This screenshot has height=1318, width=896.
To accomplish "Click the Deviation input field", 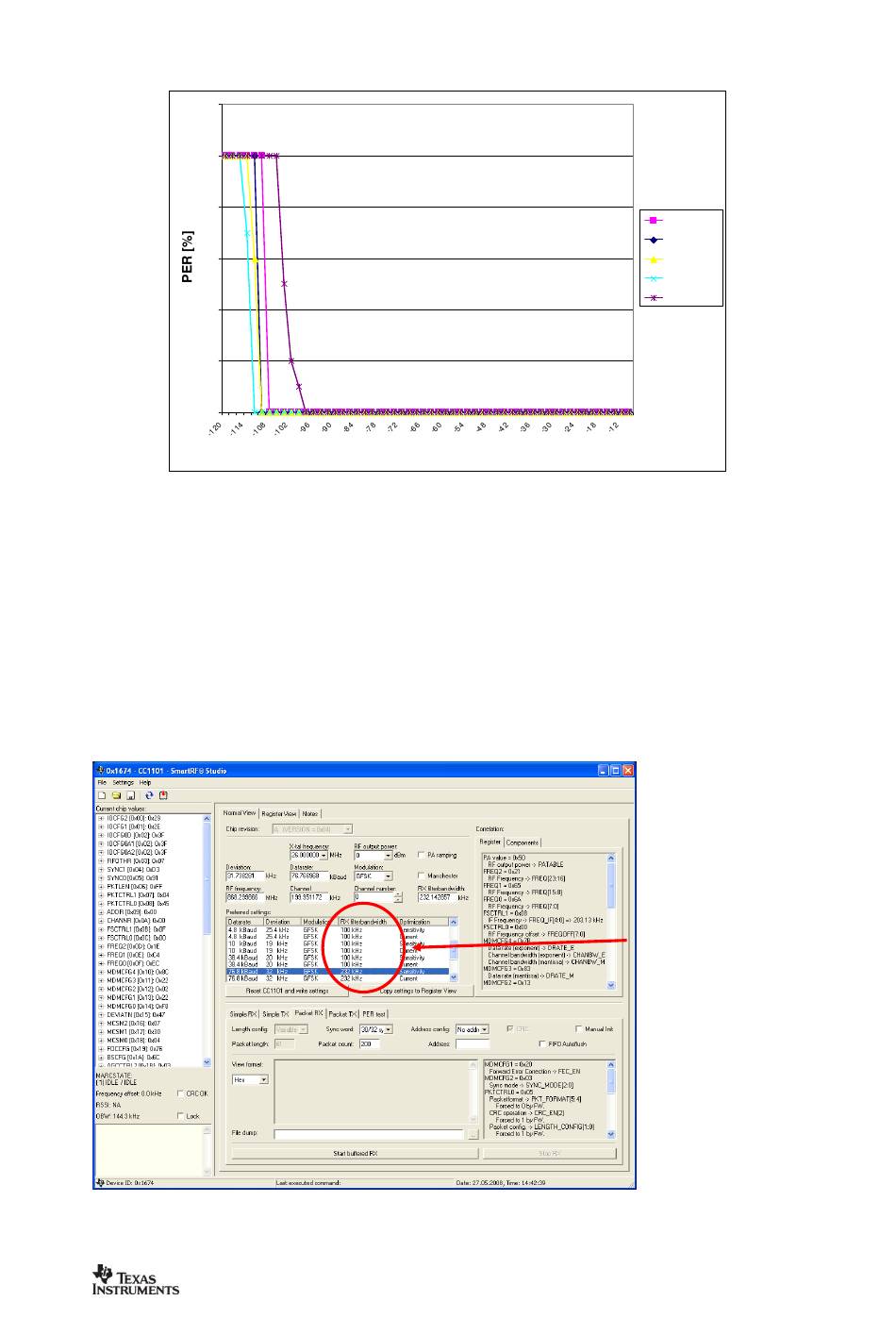I will pos(244,876).
